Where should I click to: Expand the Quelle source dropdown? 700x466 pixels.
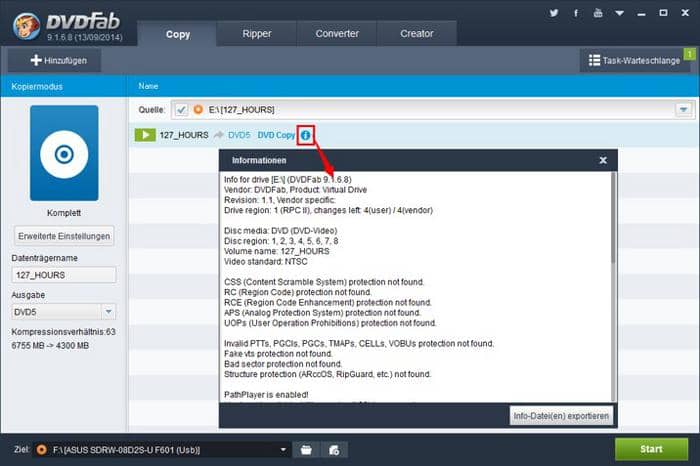[683, 109]
